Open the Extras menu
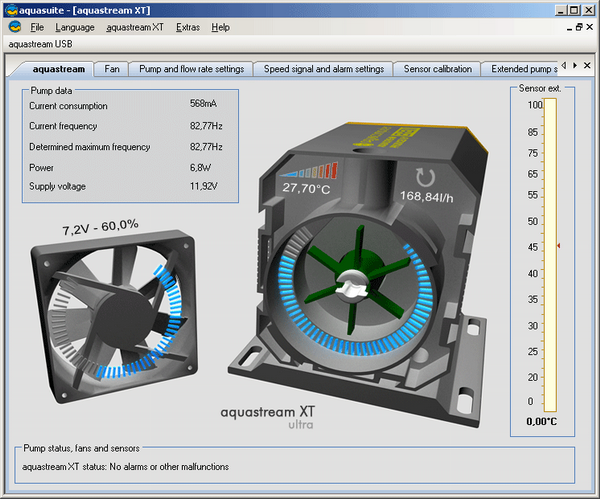 [x=188, y=27]
